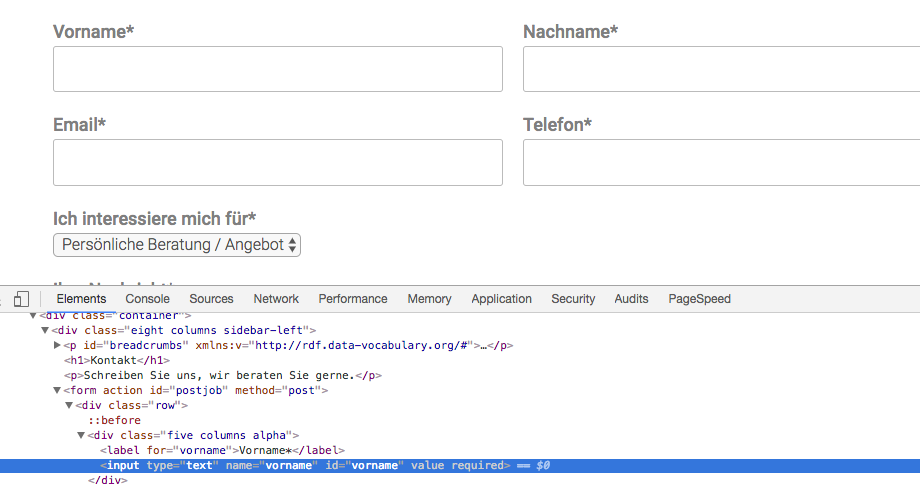
Task: Collapse the div class container node
Action: click(33, 316)
